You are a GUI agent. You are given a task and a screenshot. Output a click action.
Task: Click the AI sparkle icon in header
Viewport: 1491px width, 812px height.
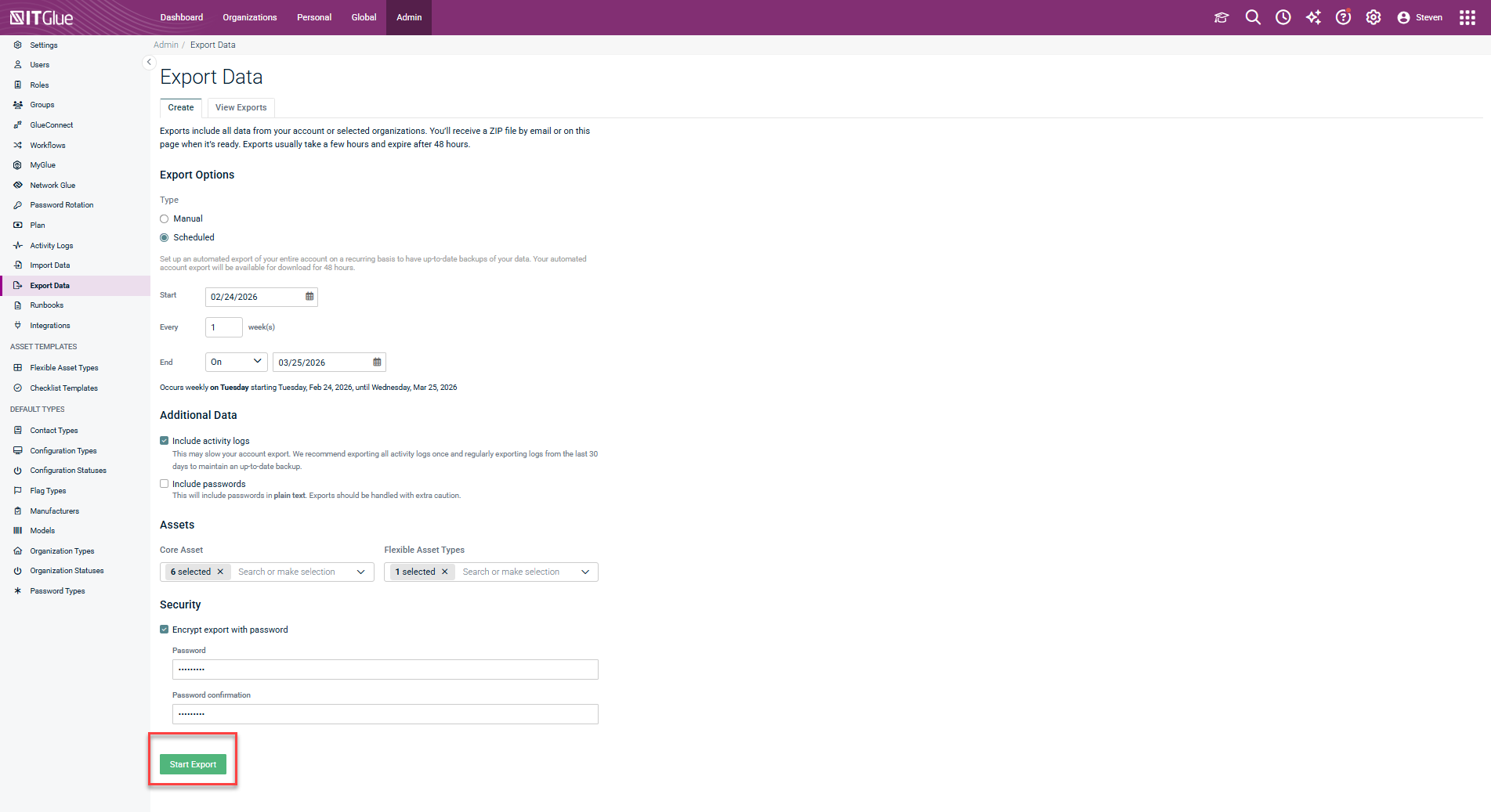pos(1313,17)
